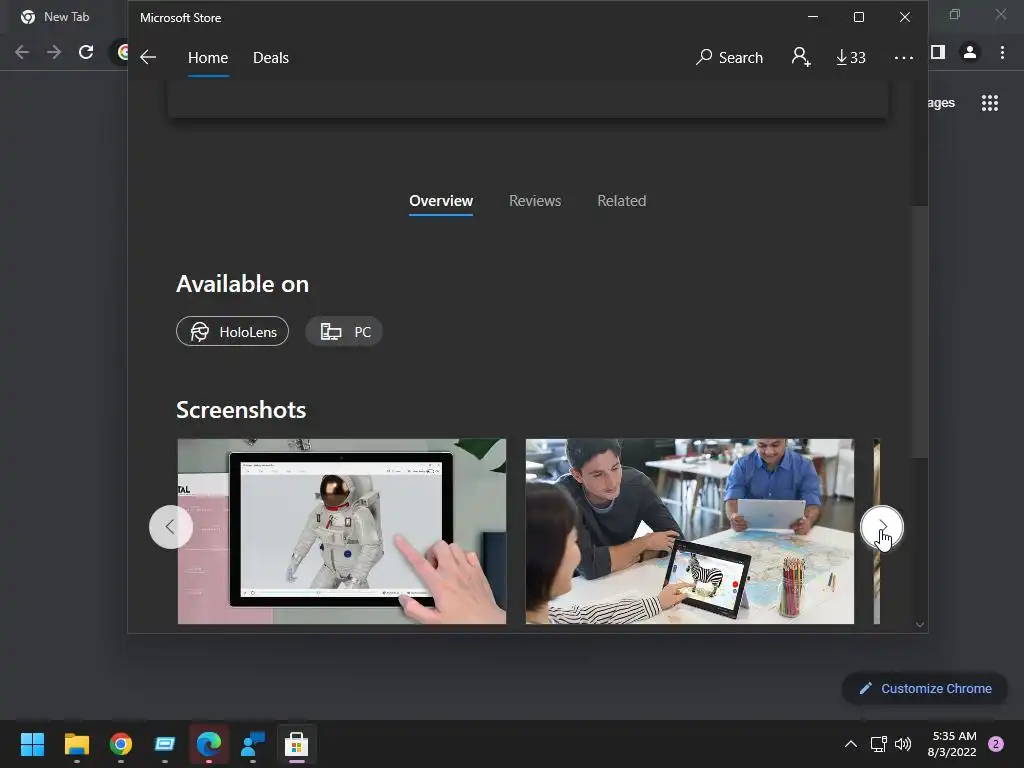The height and width of the screenshot is (768, 1024).
Task: Switch to the Related section tab
Action: (x=622, y=201)
